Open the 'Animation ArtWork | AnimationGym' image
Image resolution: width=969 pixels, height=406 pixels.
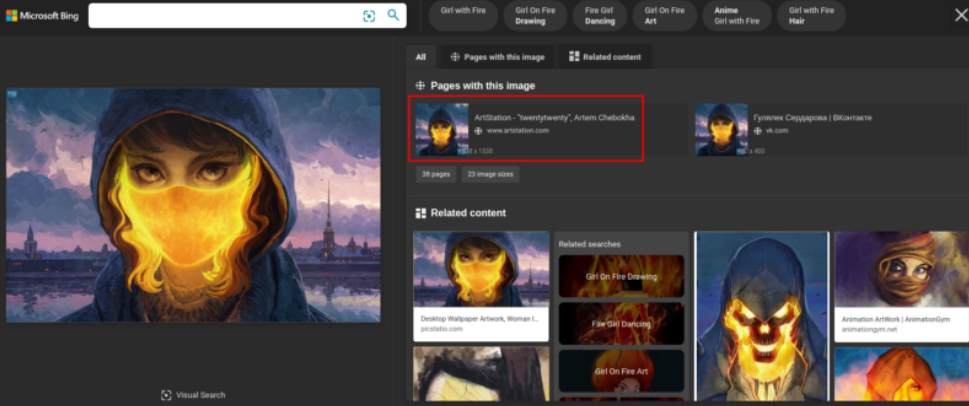point(902,287)
